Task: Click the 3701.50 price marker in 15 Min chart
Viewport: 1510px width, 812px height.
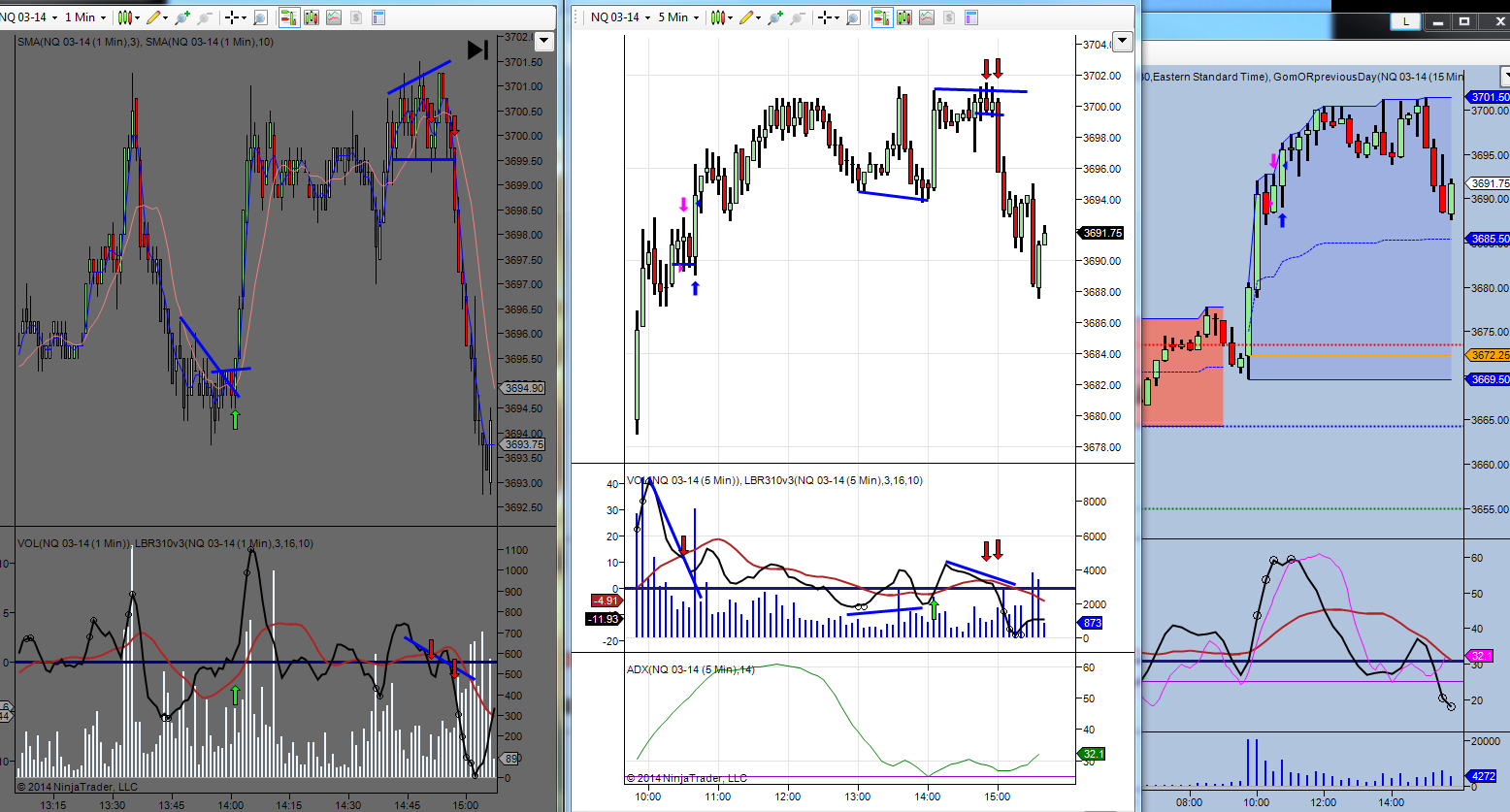Action: pyautogui.click(x=1489, y=97)
